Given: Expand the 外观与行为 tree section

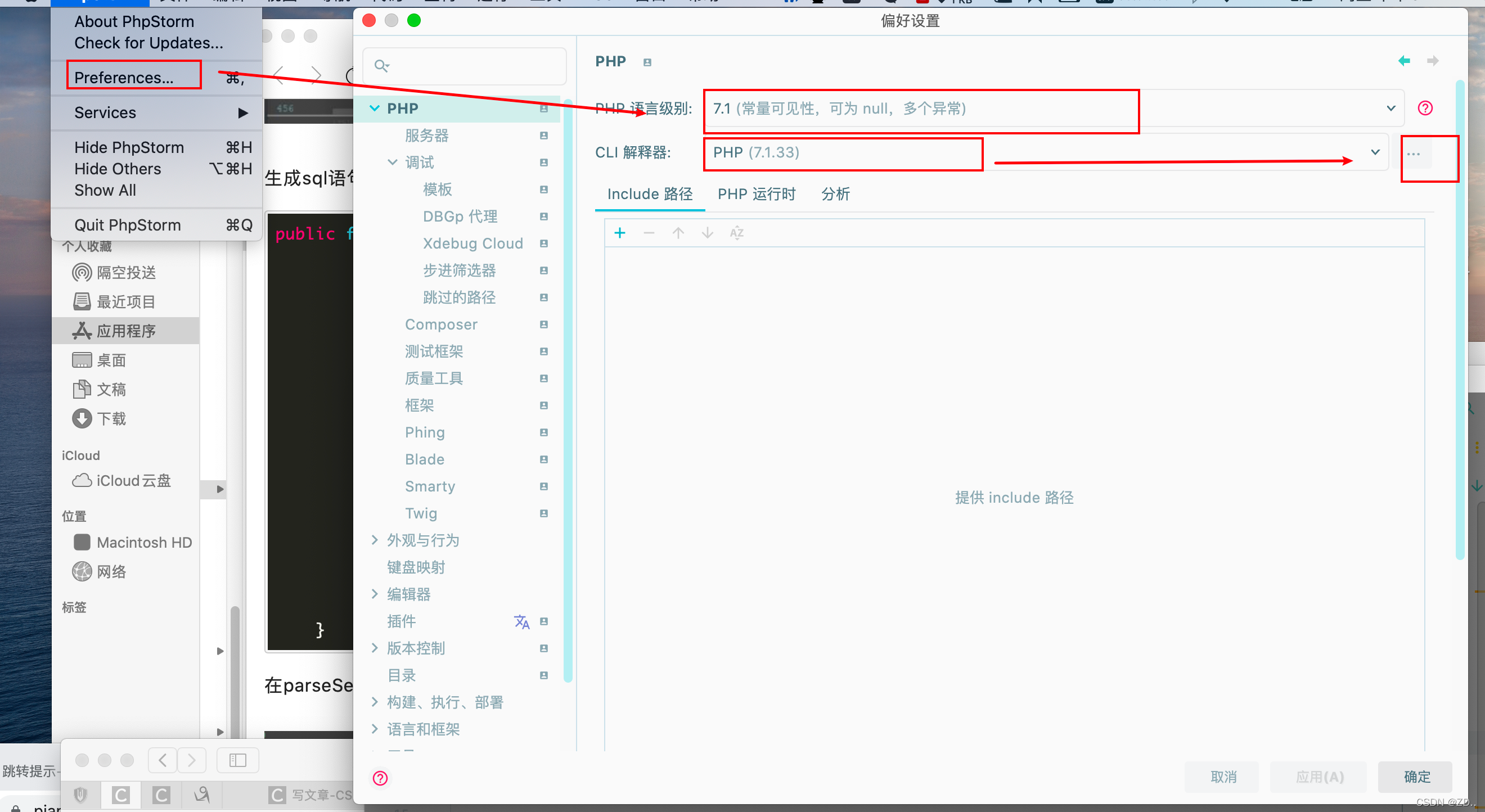Looking at the screenshot, I should coord(375,540).
